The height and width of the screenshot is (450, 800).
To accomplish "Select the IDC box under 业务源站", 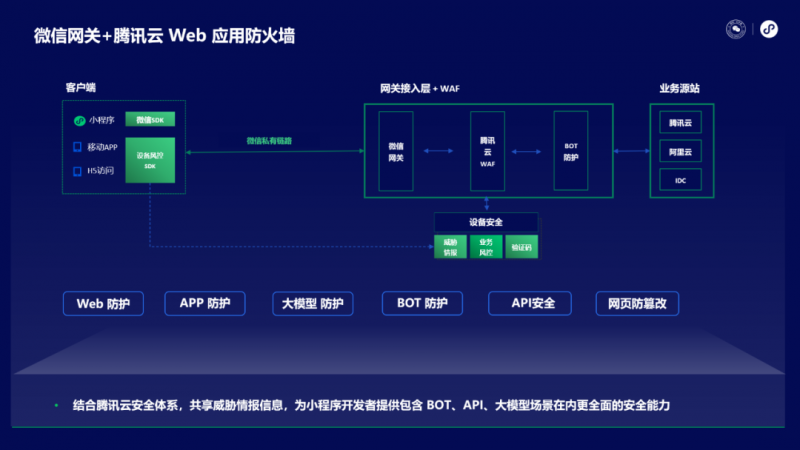I will tap(680, 180).
